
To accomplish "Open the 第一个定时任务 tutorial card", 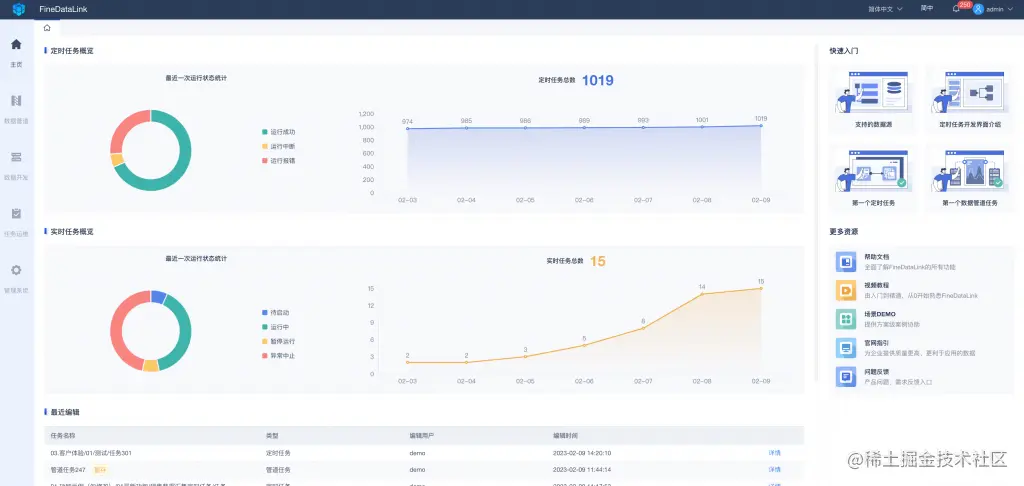I will (872, 178).
